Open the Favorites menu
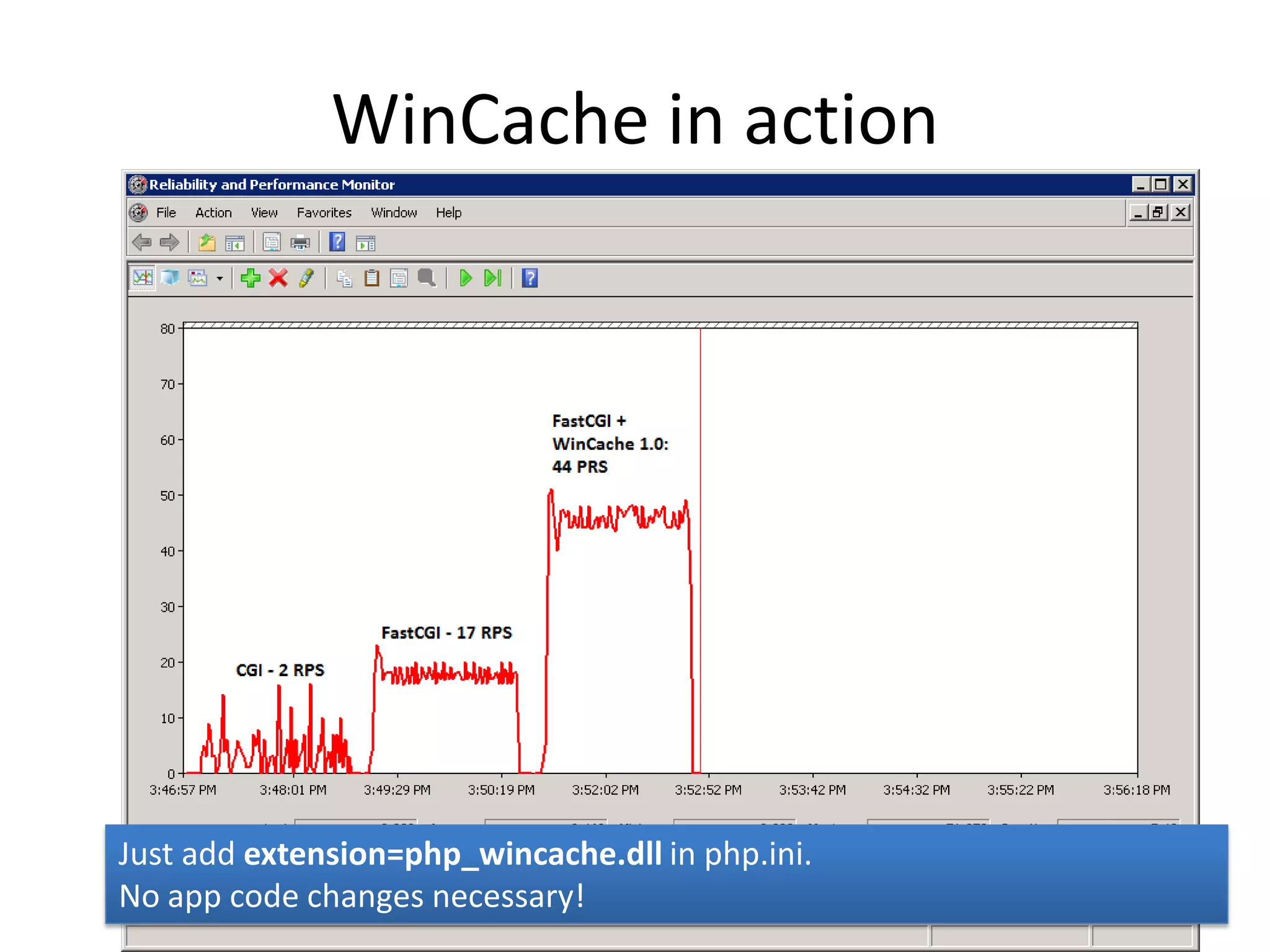The width and height of the screenshot is (1270, 952). pyautogui.click(x=324, y=213)
